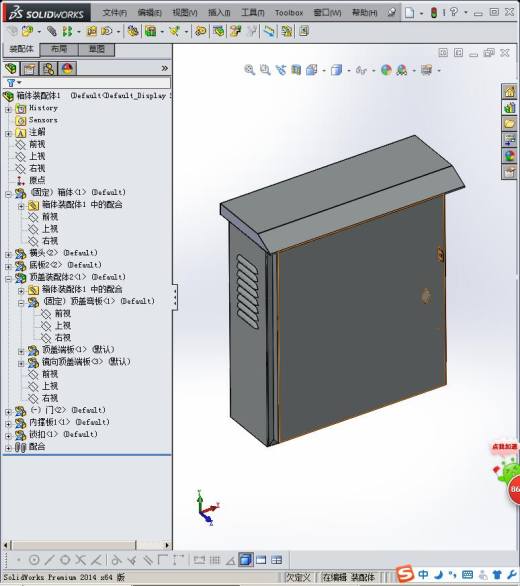Open the PropertyManager tab icon
This screenshot has width=520, height=586.
pyautogui.click(x=30, y=69)
